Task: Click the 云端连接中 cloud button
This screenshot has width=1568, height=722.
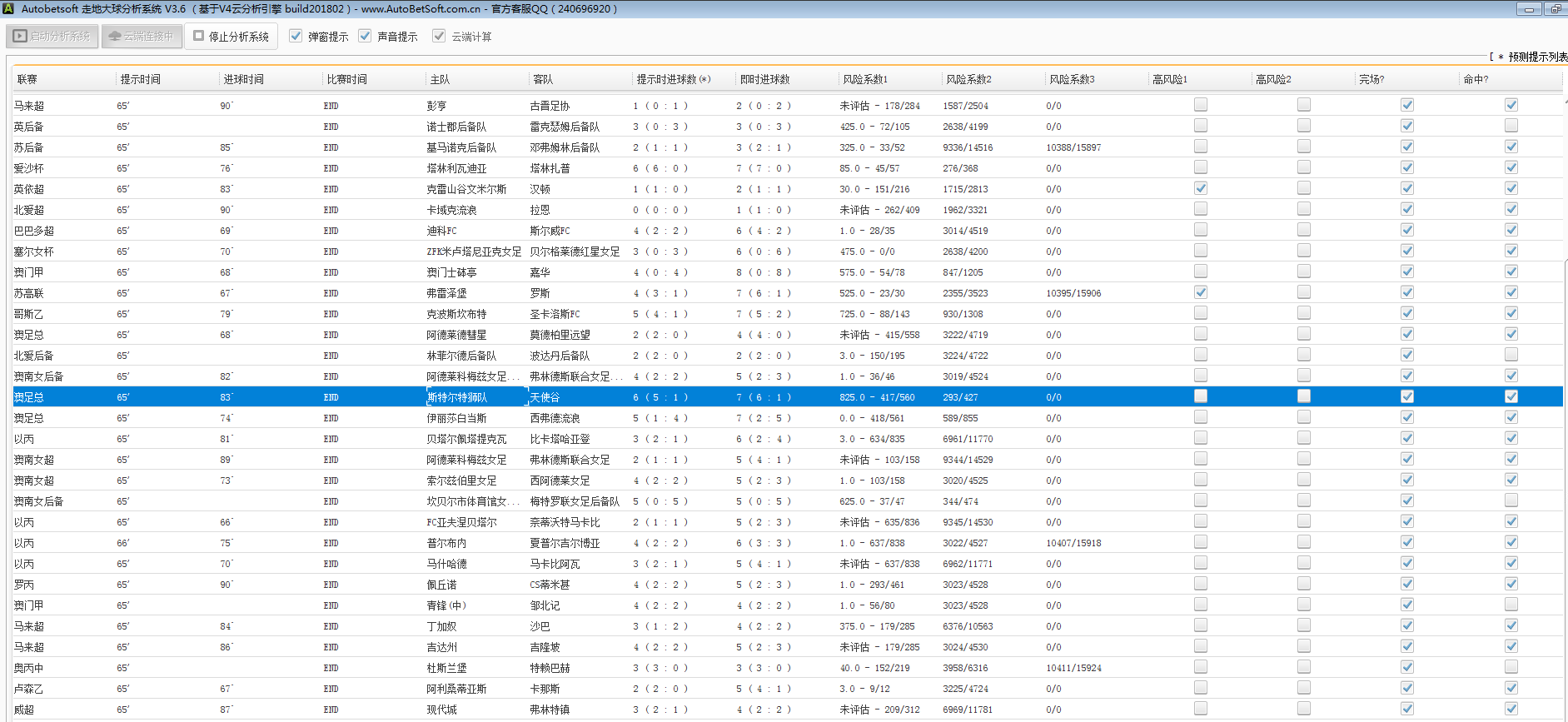Action: click(142, 37)
